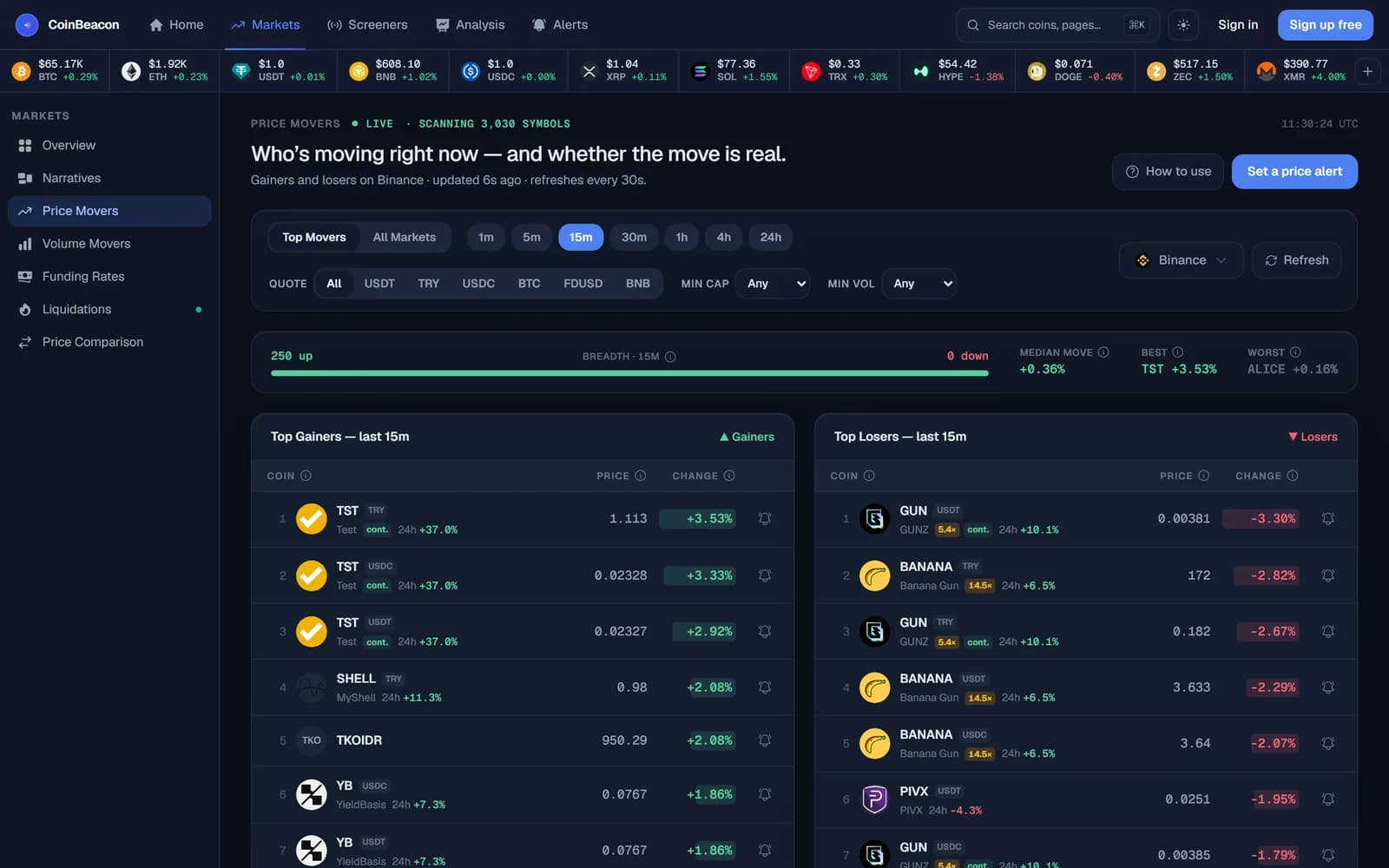
Task: Click the How to use button
Action: pos(1168,172)
